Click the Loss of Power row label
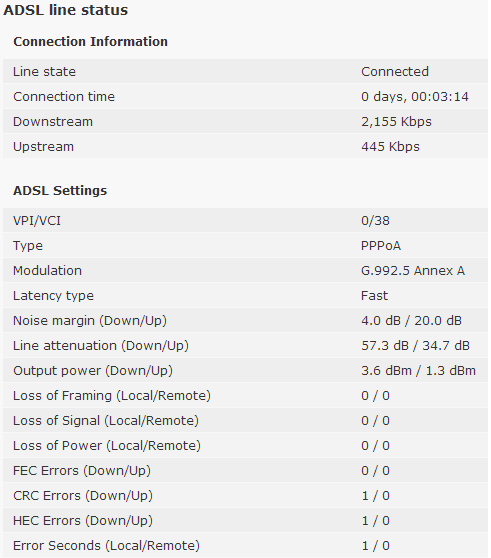The image size is (491, 558). (x=107, y=446)
